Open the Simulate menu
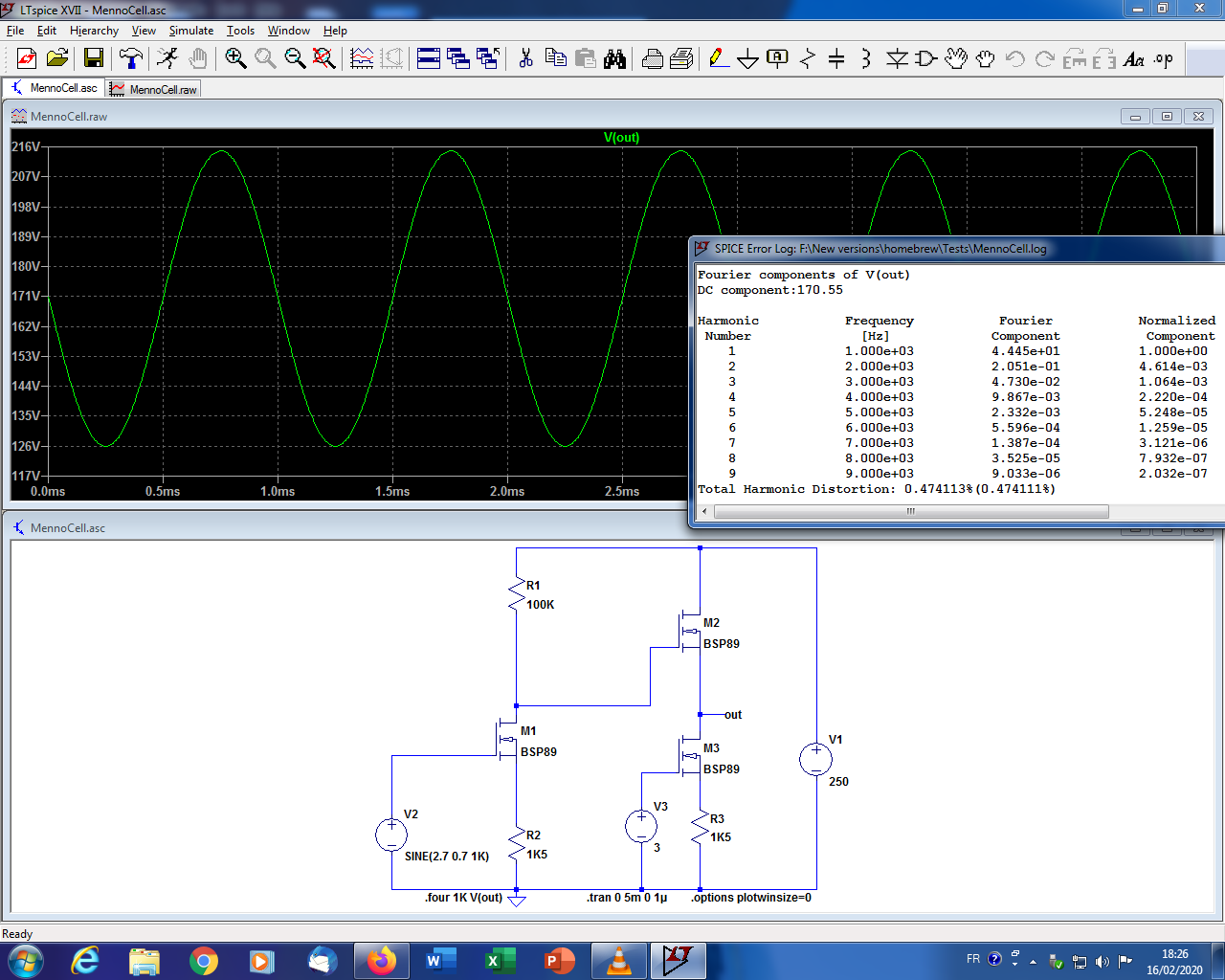Image resolution: width=1225 pixels, height=980 pixels. (191, 31)
